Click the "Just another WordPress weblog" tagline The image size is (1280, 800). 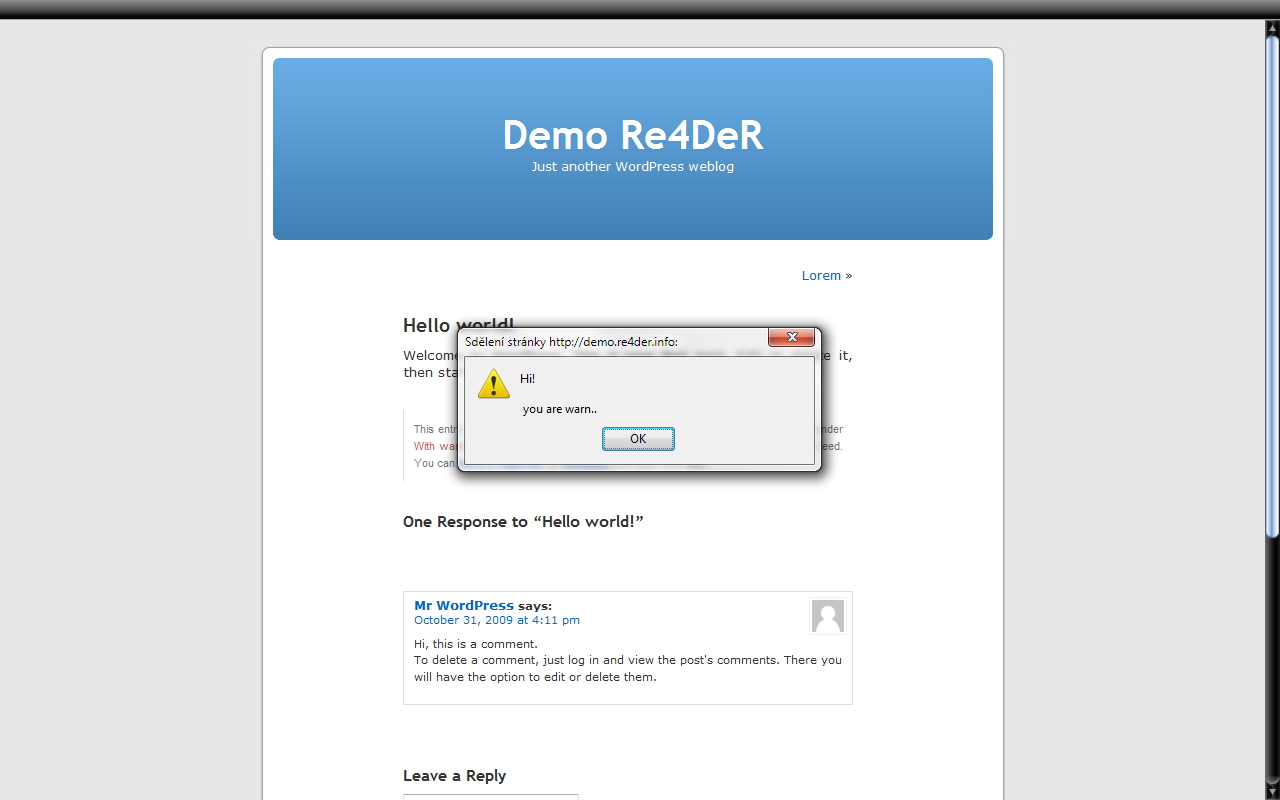[x=633, y=167]
